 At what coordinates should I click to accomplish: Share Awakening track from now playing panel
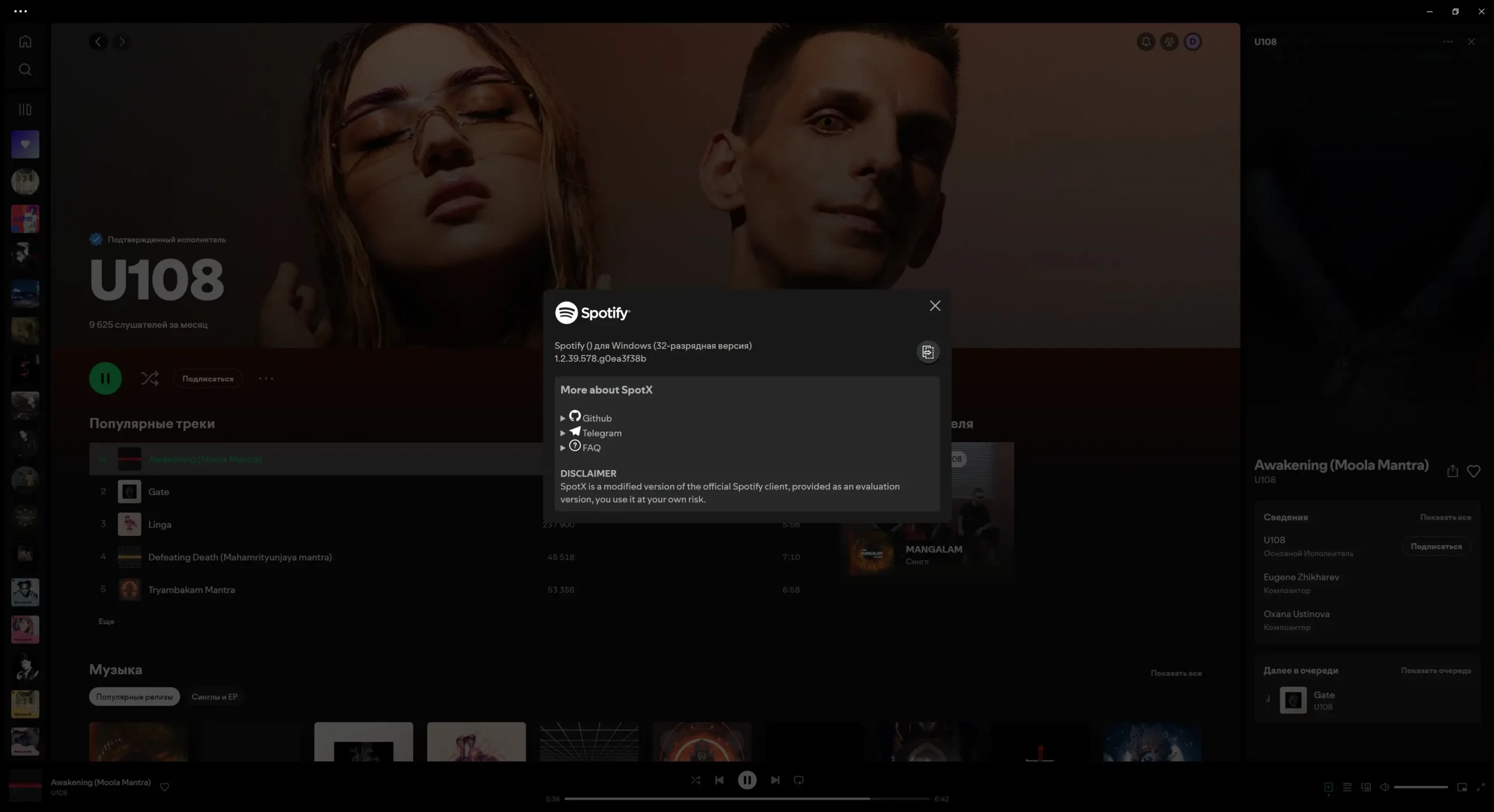[x=1453, y=471]
